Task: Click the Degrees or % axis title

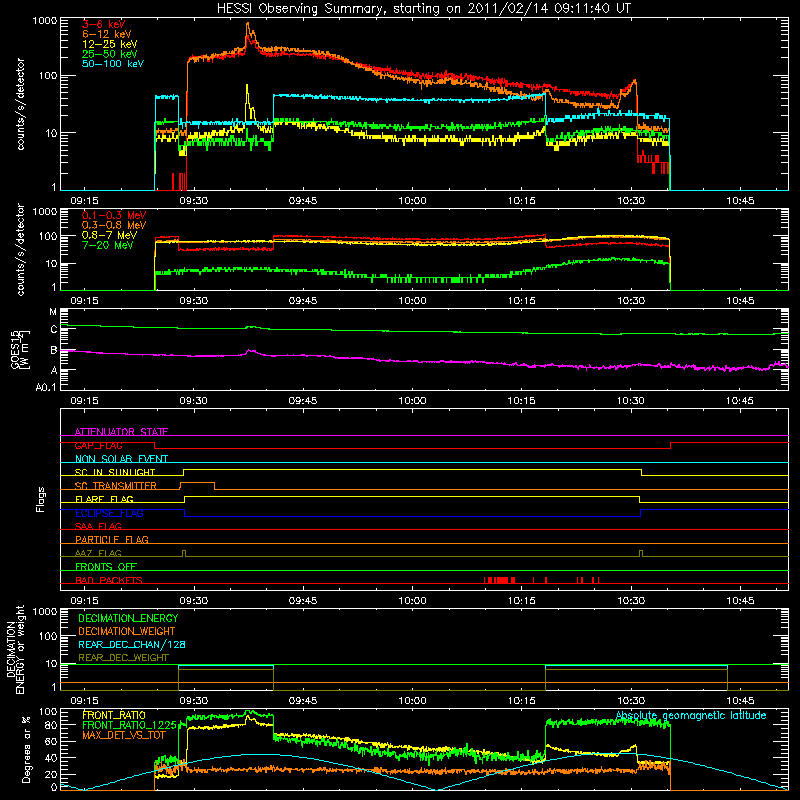Action: point(26,749)
